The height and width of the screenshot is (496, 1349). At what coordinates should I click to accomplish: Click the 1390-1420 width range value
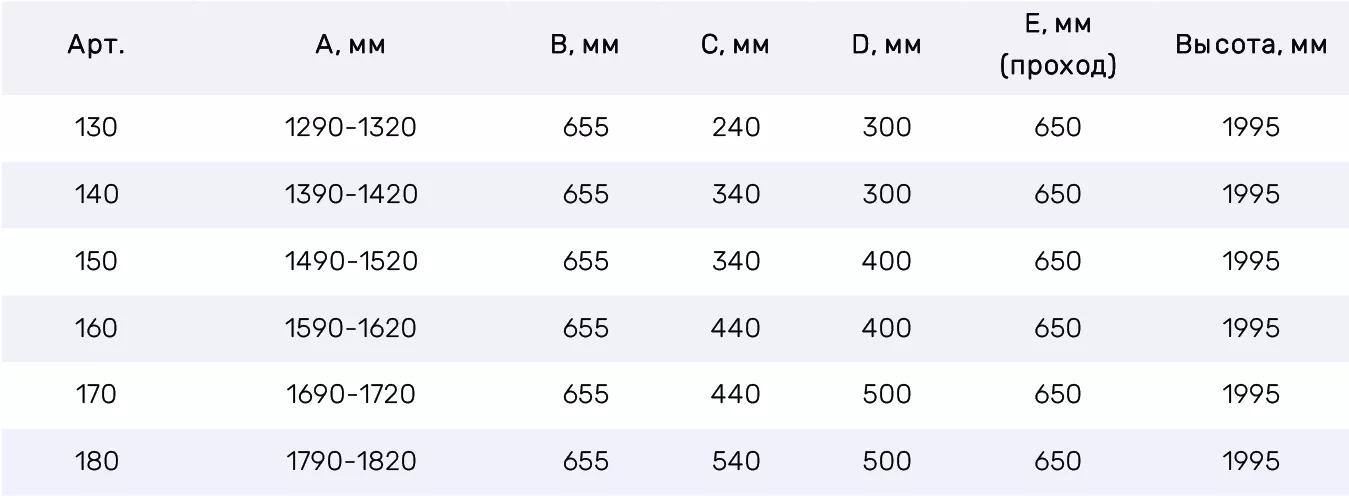351,194
